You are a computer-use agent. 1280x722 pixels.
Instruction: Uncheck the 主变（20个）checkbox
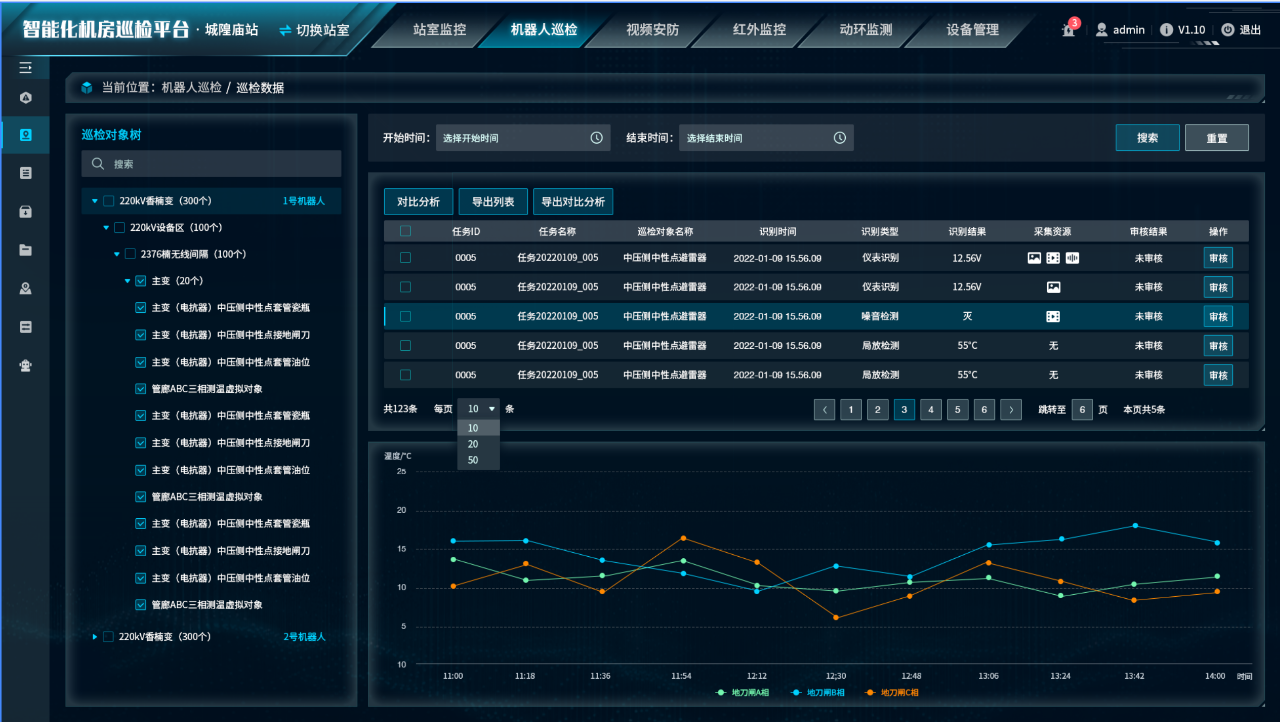click(141, 281)
